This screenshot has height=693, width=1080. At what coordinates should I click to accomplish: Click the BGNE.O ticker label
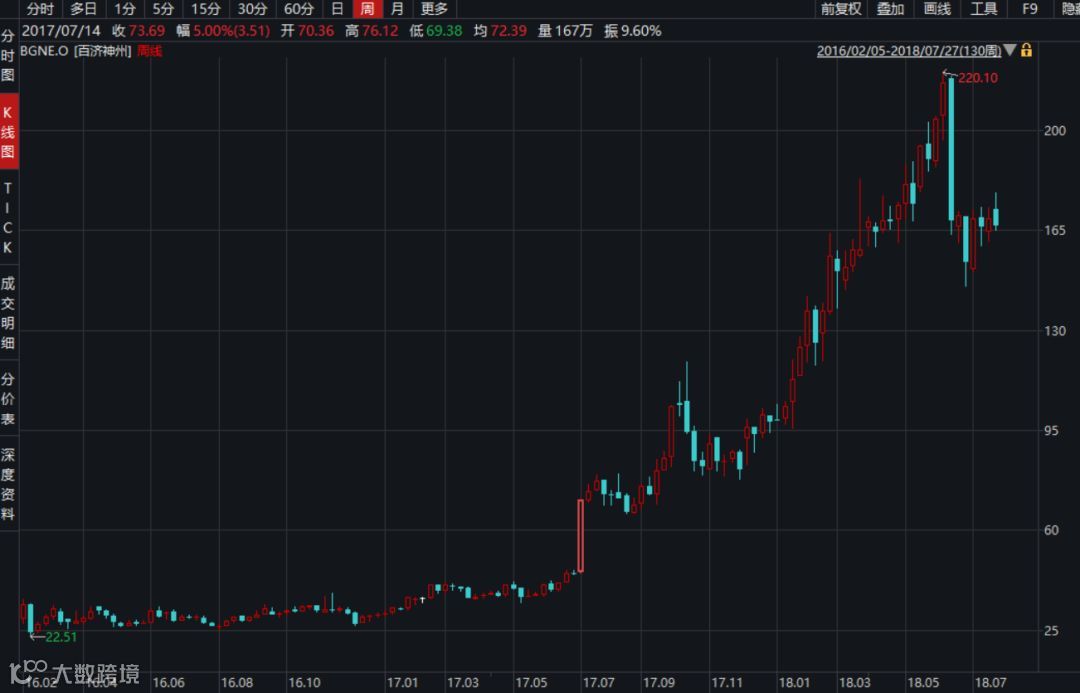point(44,51)
